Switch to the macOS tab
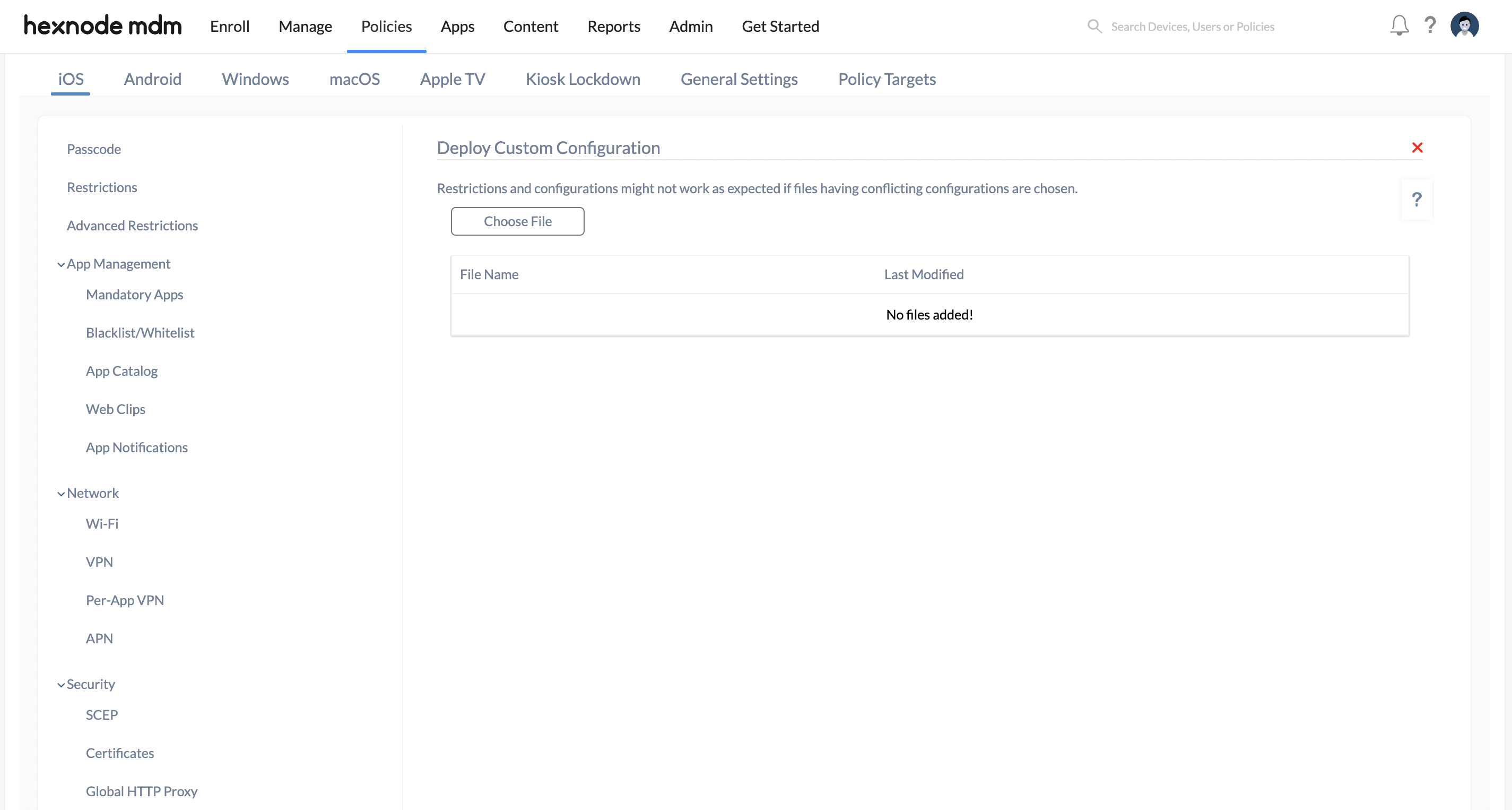Screen dimensions: 1512x810 pos(354,79)
